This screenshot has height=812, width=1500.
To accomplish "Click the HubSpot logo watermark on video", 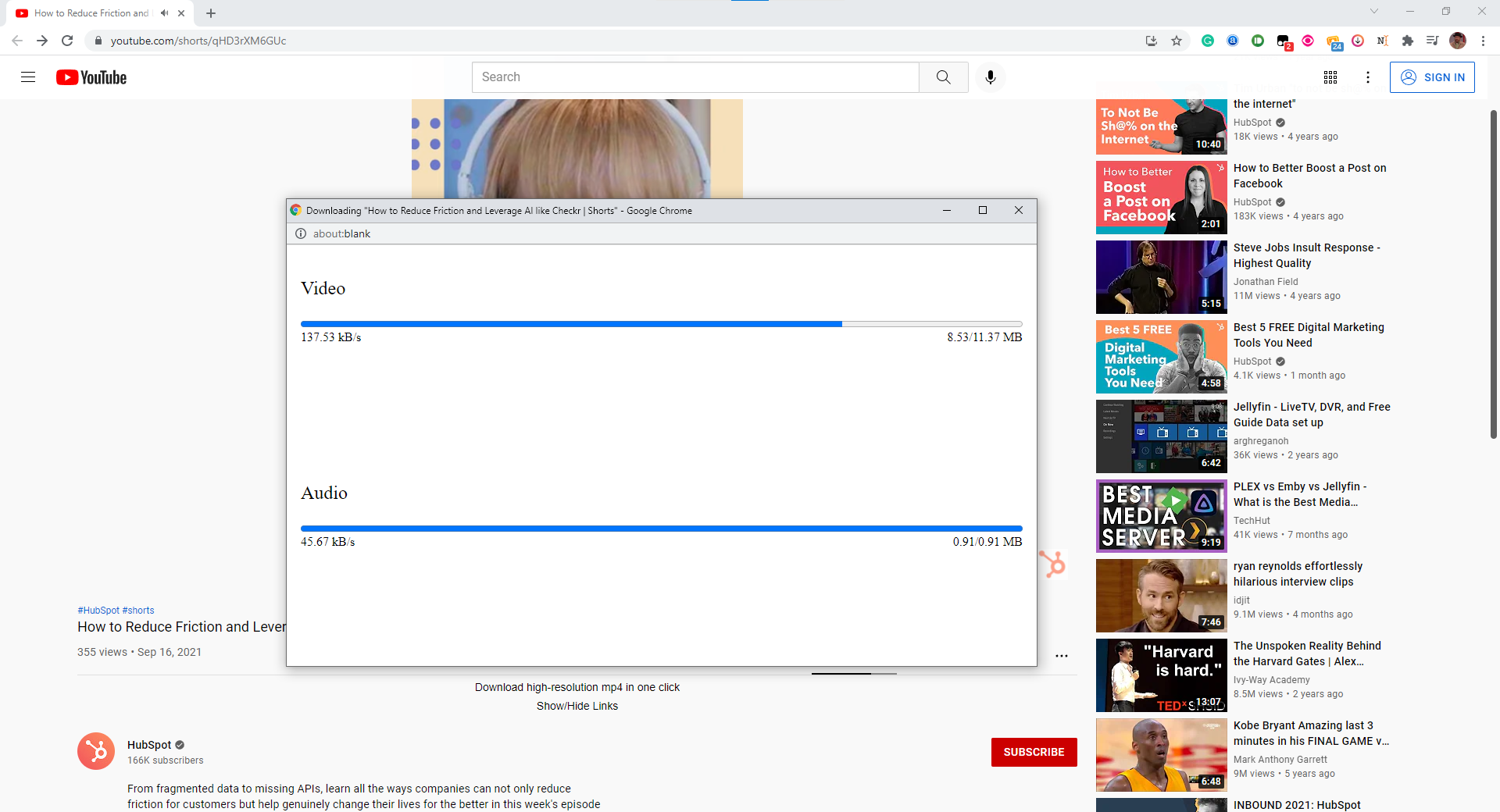I will tap(1052, 564).
